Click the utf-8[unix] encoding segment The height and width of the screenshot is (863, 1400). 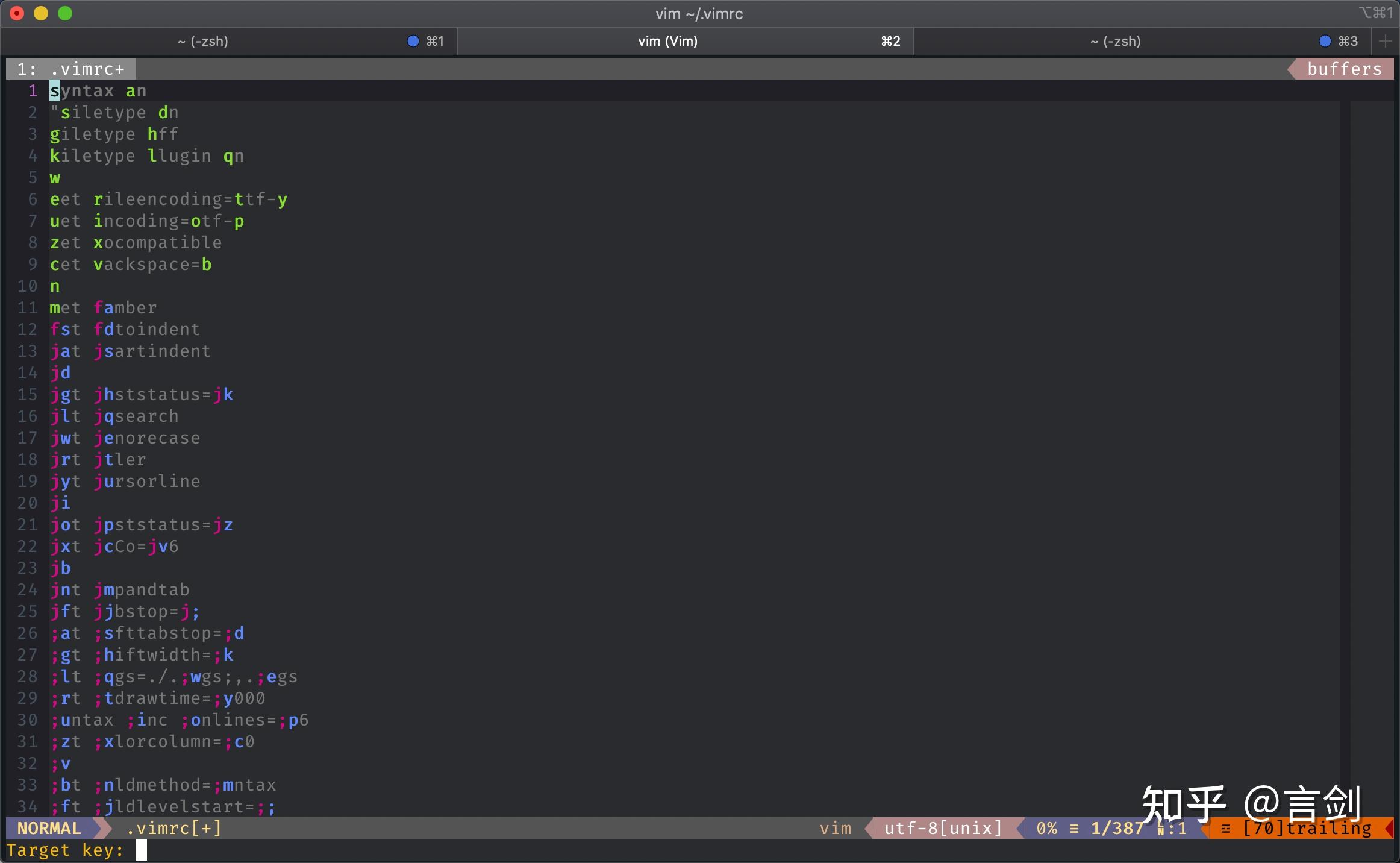(x=943, y=828)
